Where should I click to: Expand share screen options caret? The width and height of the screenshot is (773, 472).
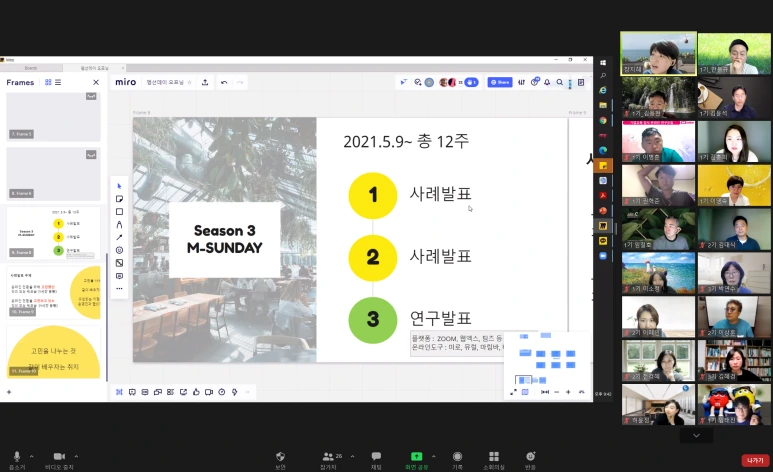pyautogui.click(x=434, y=456)
